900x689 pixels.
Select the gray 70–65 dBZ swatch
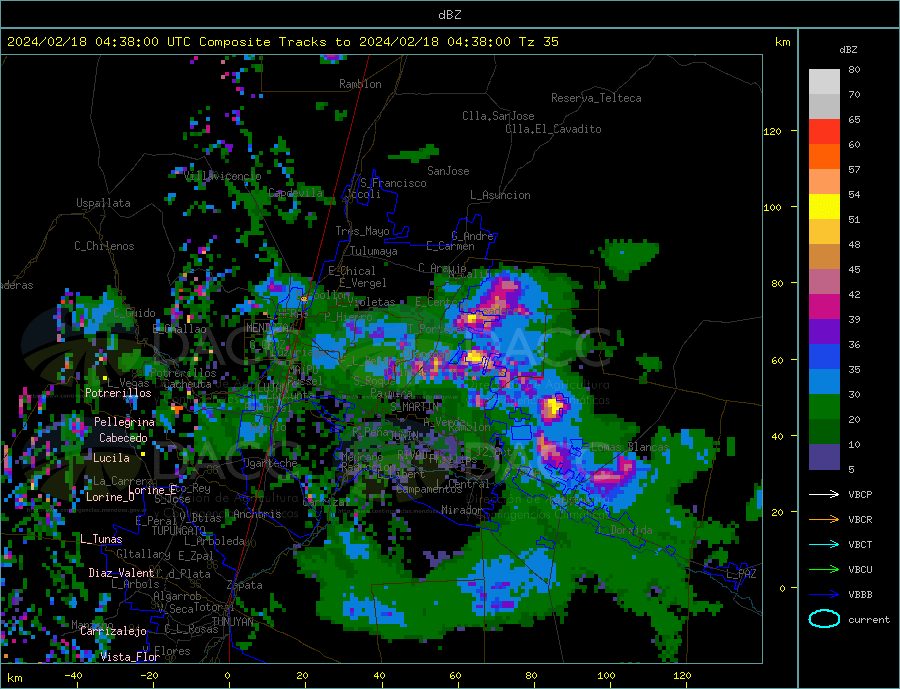pyautogui.click(x=824, y=107)
